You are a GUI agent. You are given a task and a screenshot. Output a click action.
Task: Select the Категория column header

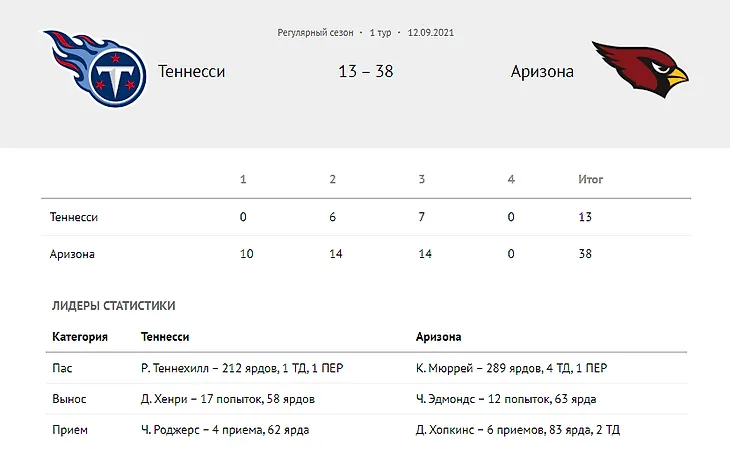pos(80,337)
